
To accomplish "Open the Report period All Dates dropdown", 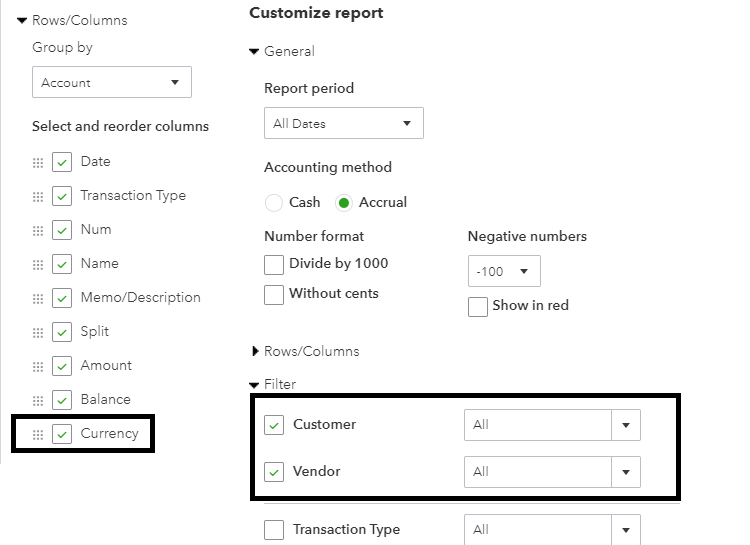I will pyautogui.click(x=343, y=124).
